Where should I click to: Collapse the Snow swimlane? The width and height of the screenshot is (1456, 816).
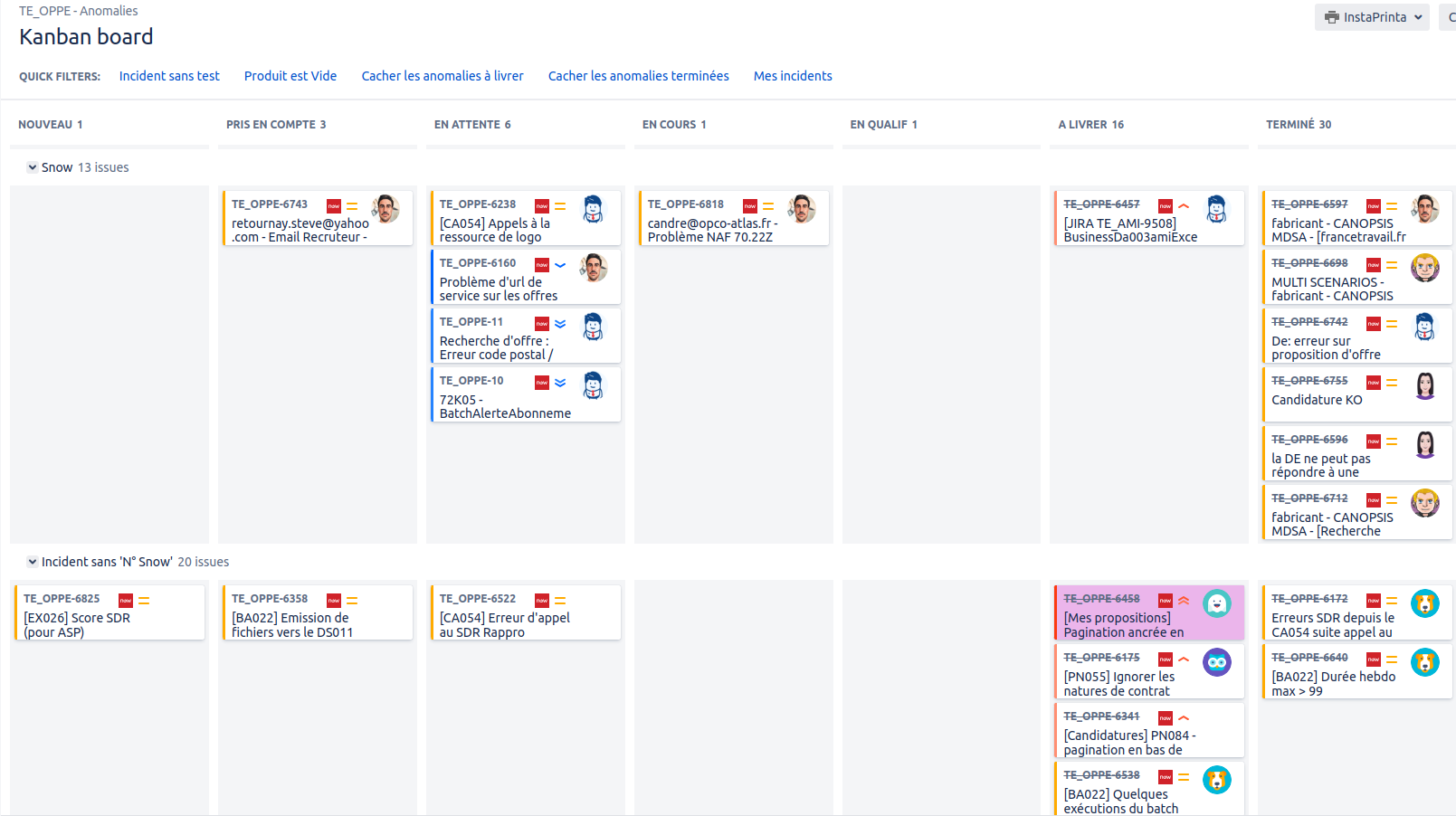pos(32,166)
